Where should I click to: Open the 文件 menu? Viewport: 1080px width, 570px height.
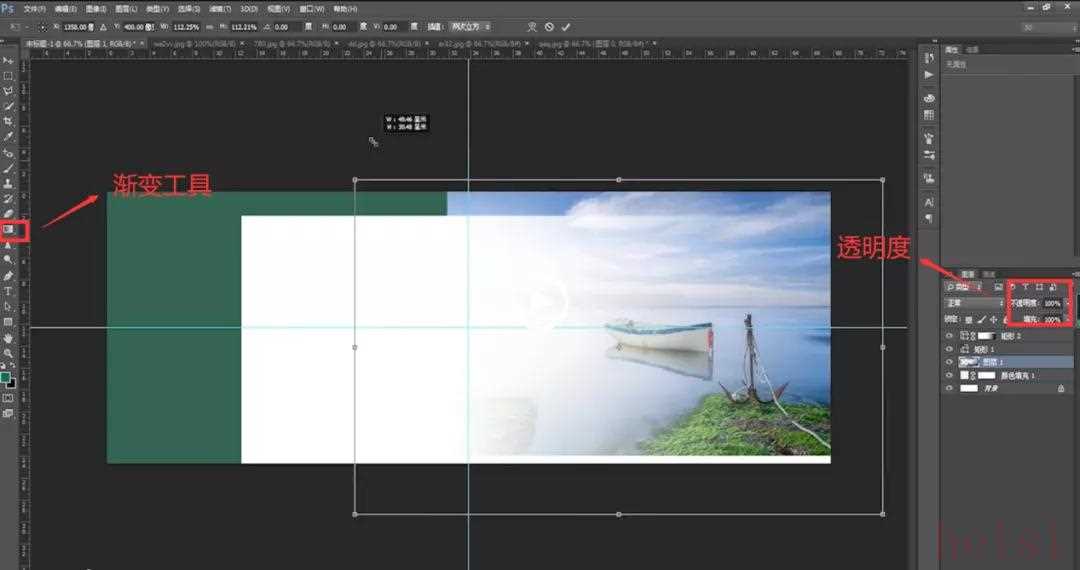34,8
